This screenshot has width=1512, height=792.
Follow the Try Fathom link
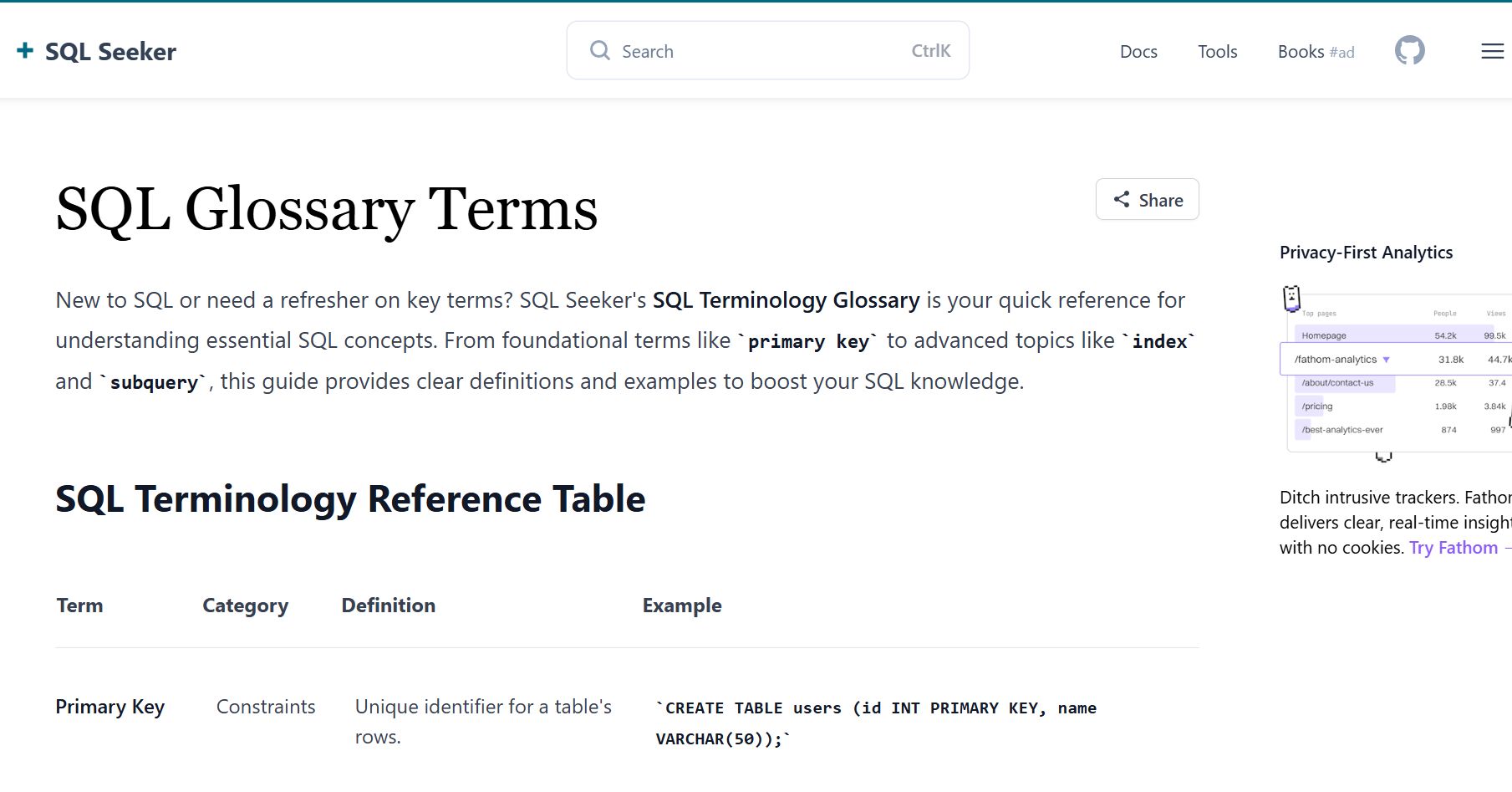click(x=1453, y=547)
